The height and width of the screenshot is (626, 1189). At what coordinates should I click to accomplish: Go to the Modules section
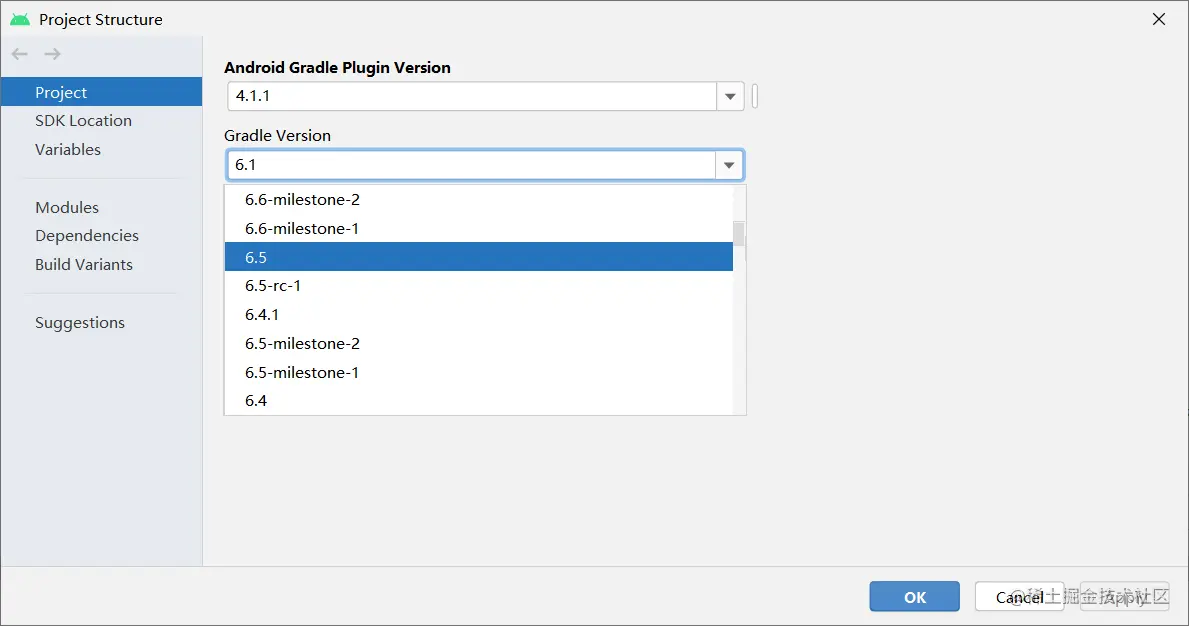pyautogui.click(x=67, y=208)
